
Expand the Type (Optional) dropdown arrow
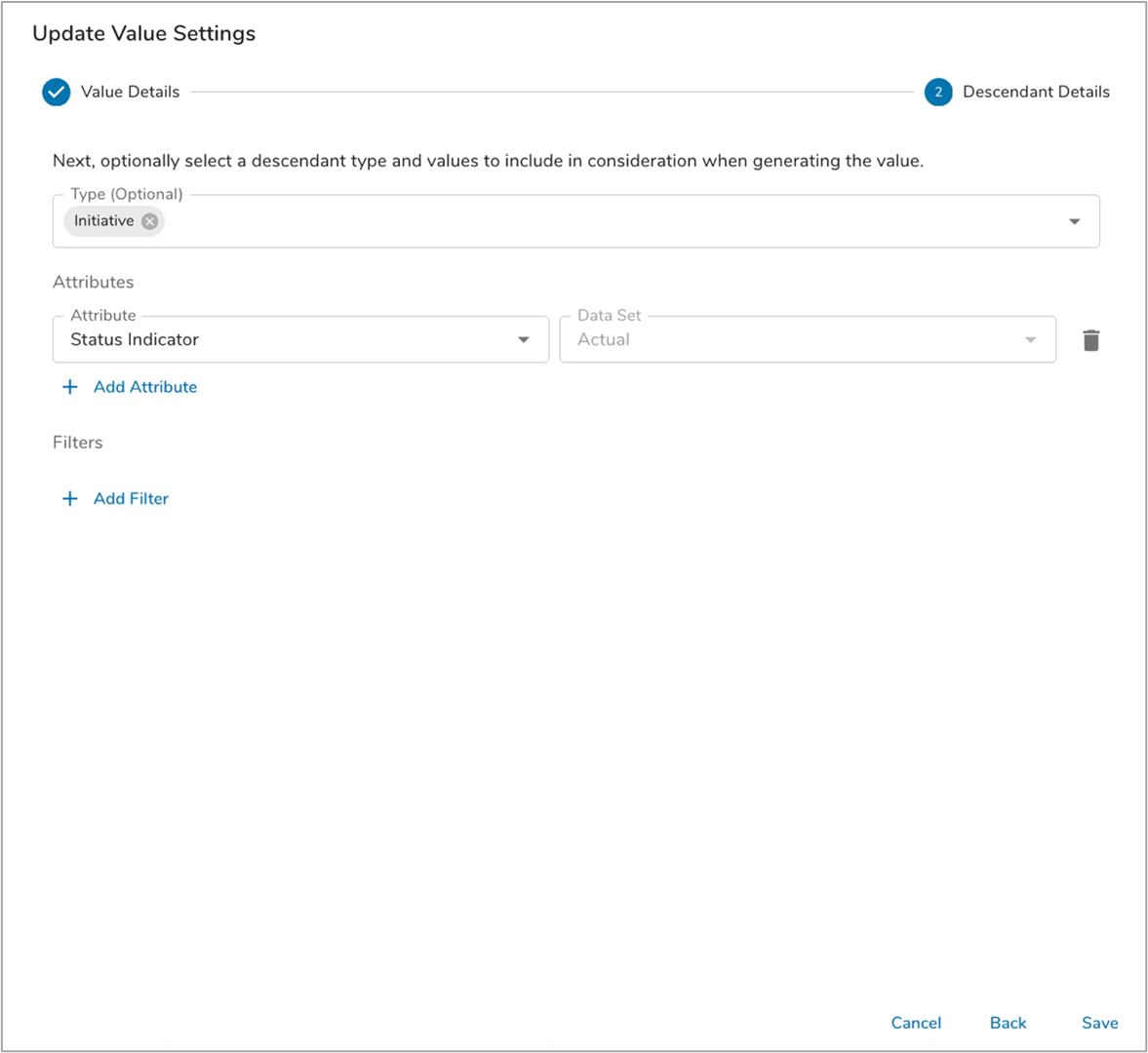pyautogui.click(x=1074, y=221)
